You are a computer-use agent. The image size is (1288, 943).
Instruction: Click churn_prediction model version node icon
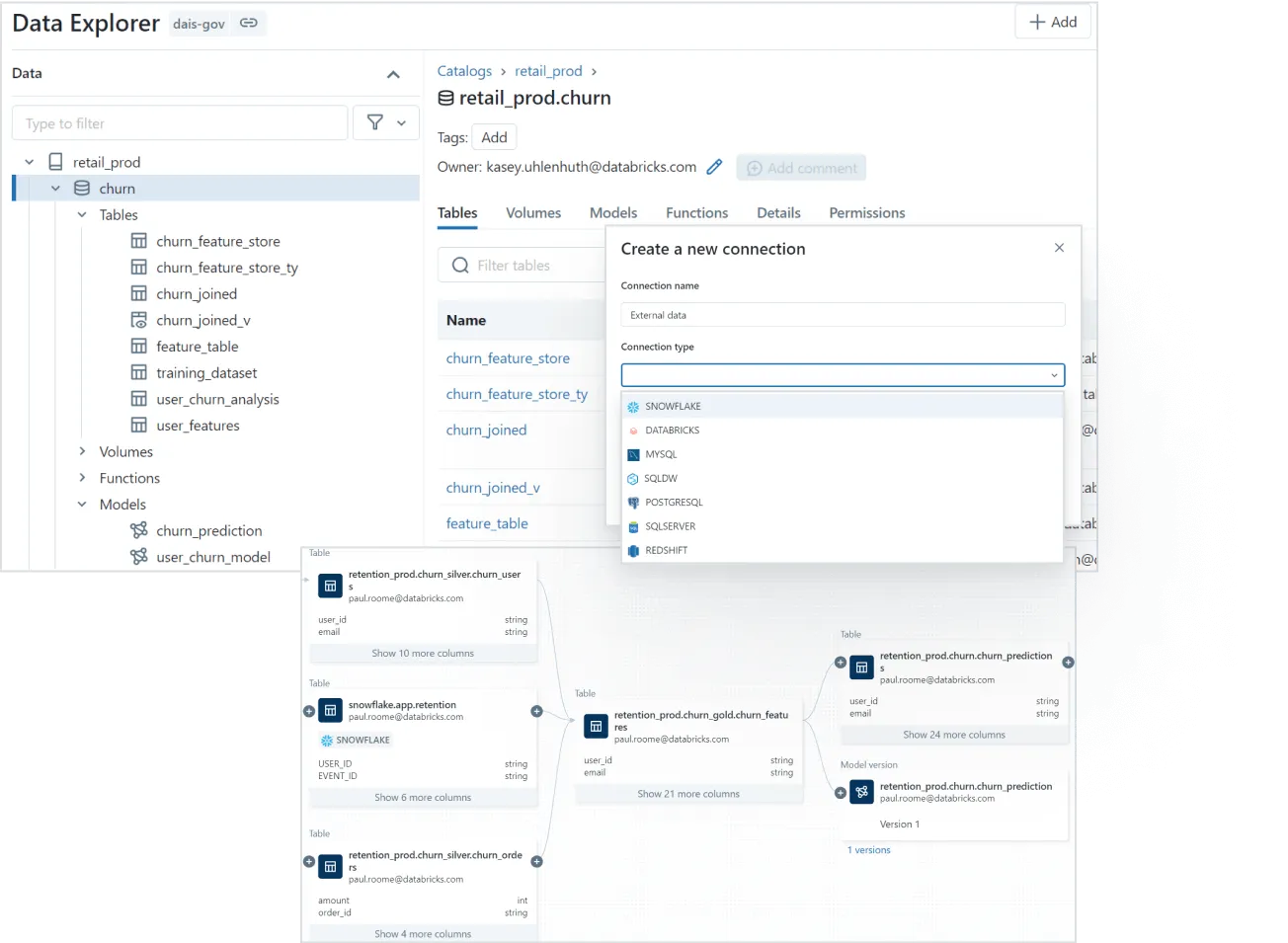click(861, 792)
